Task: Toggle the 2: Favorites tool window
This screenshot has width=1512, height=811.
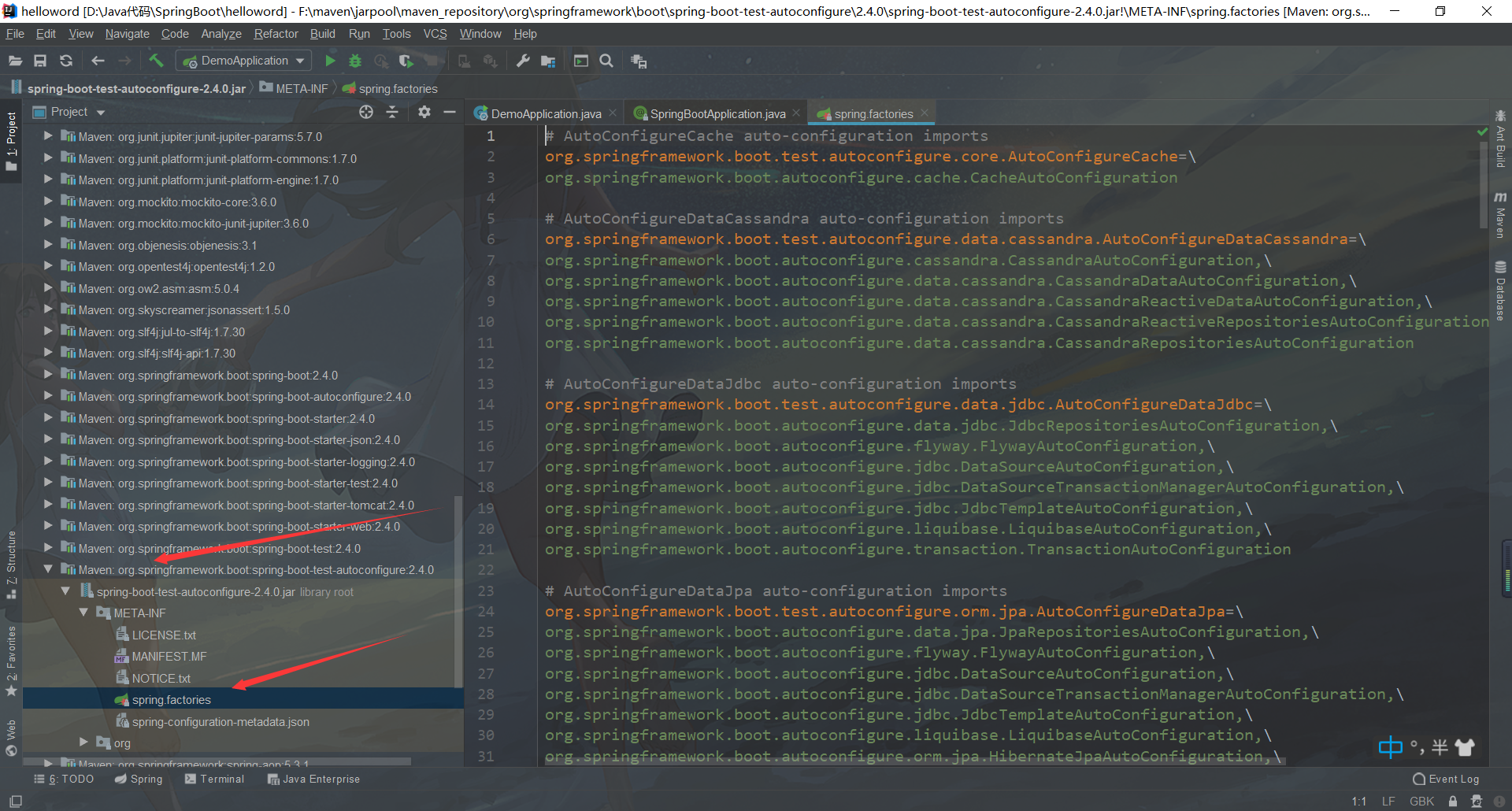Action: (11, 661)
